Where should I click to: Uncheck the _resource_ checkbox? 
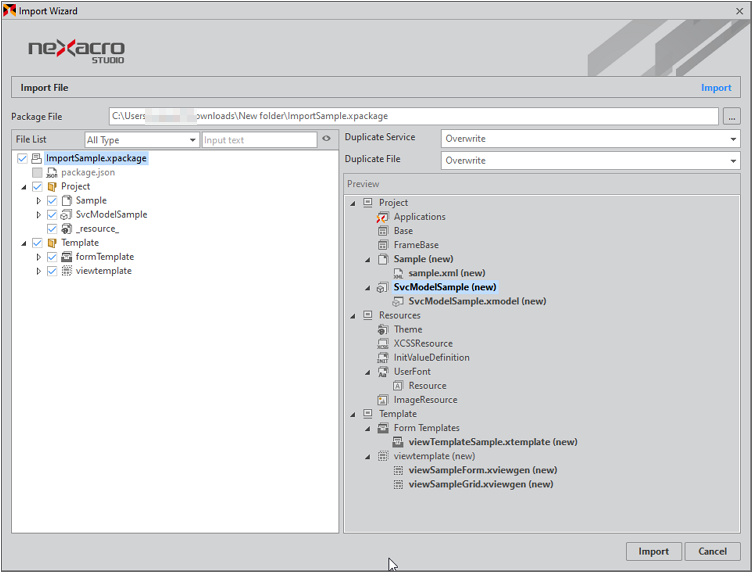click(x=52, y=229)
